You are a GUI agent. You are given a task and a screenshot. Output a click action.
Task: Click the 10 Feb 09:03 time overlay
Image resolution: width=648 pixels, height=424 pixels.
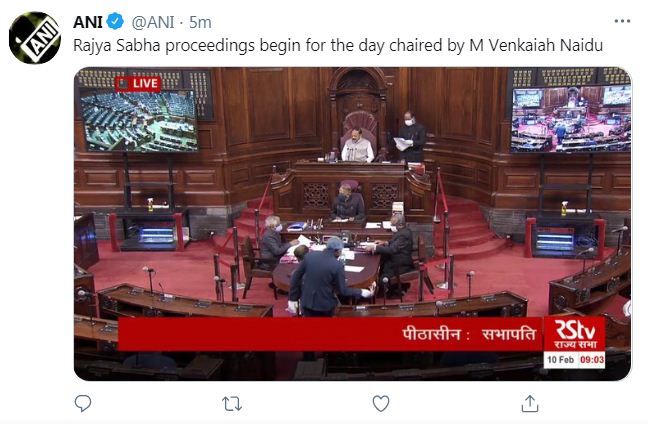click(x=575, y=360)
